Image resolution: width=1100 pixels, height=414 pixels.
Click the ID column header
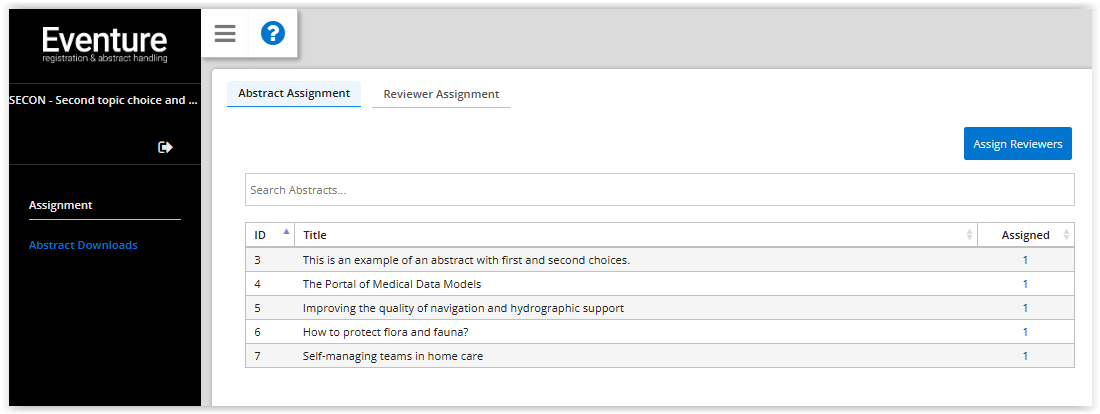click(261, 235)
